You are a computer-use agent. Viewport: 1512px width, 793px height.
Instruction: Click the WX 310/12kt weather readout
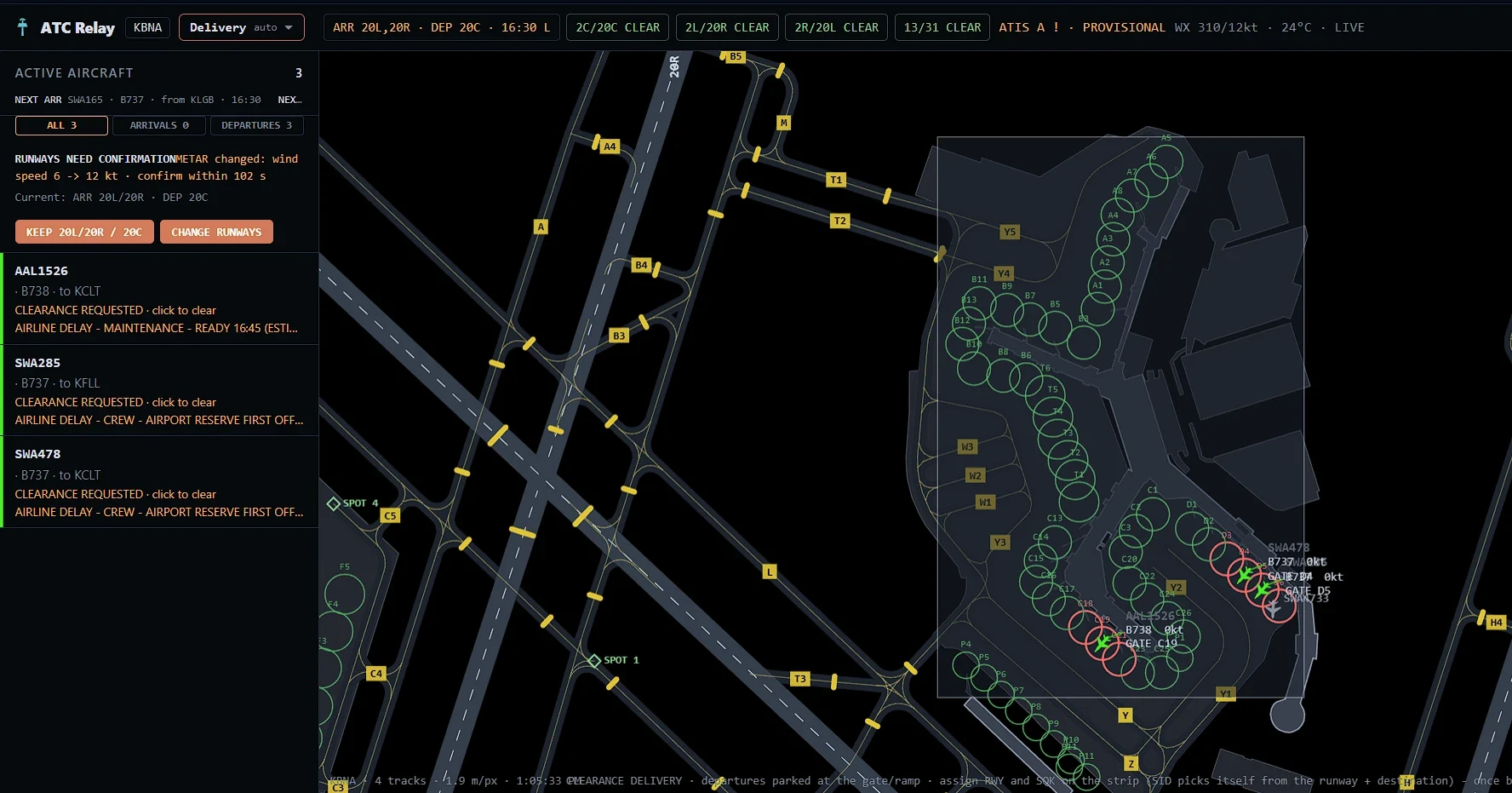[1216, 27]
